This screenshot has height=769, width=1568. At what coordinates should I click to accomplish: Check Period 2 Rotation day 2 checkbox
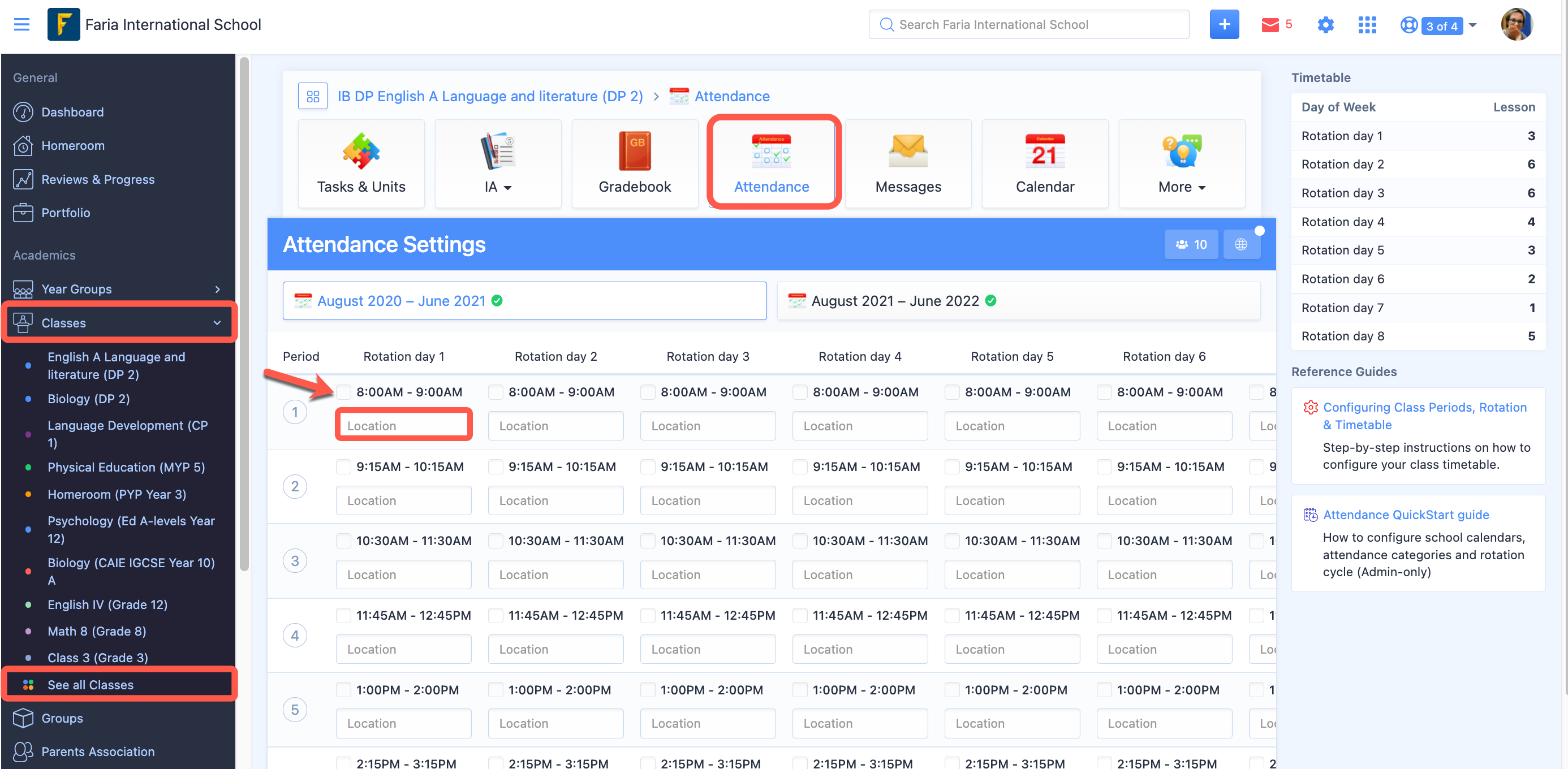click(x=496, y=466)
